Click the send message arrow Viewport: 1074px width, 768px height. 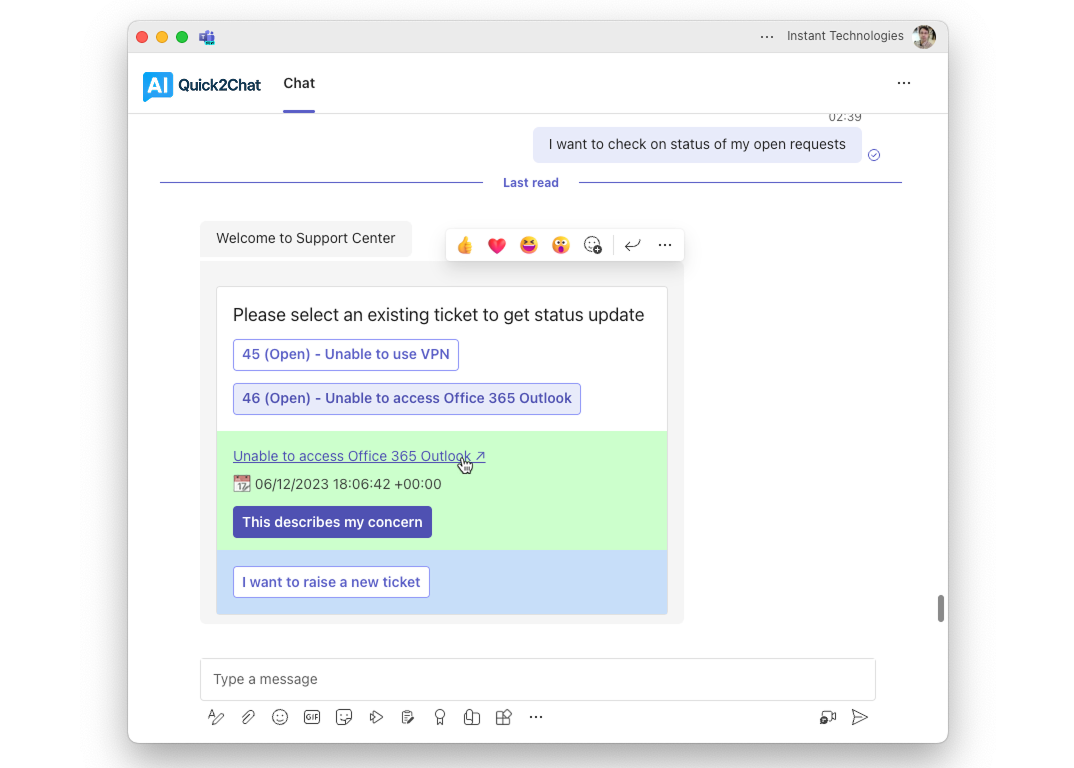click(x=859, y=717)
